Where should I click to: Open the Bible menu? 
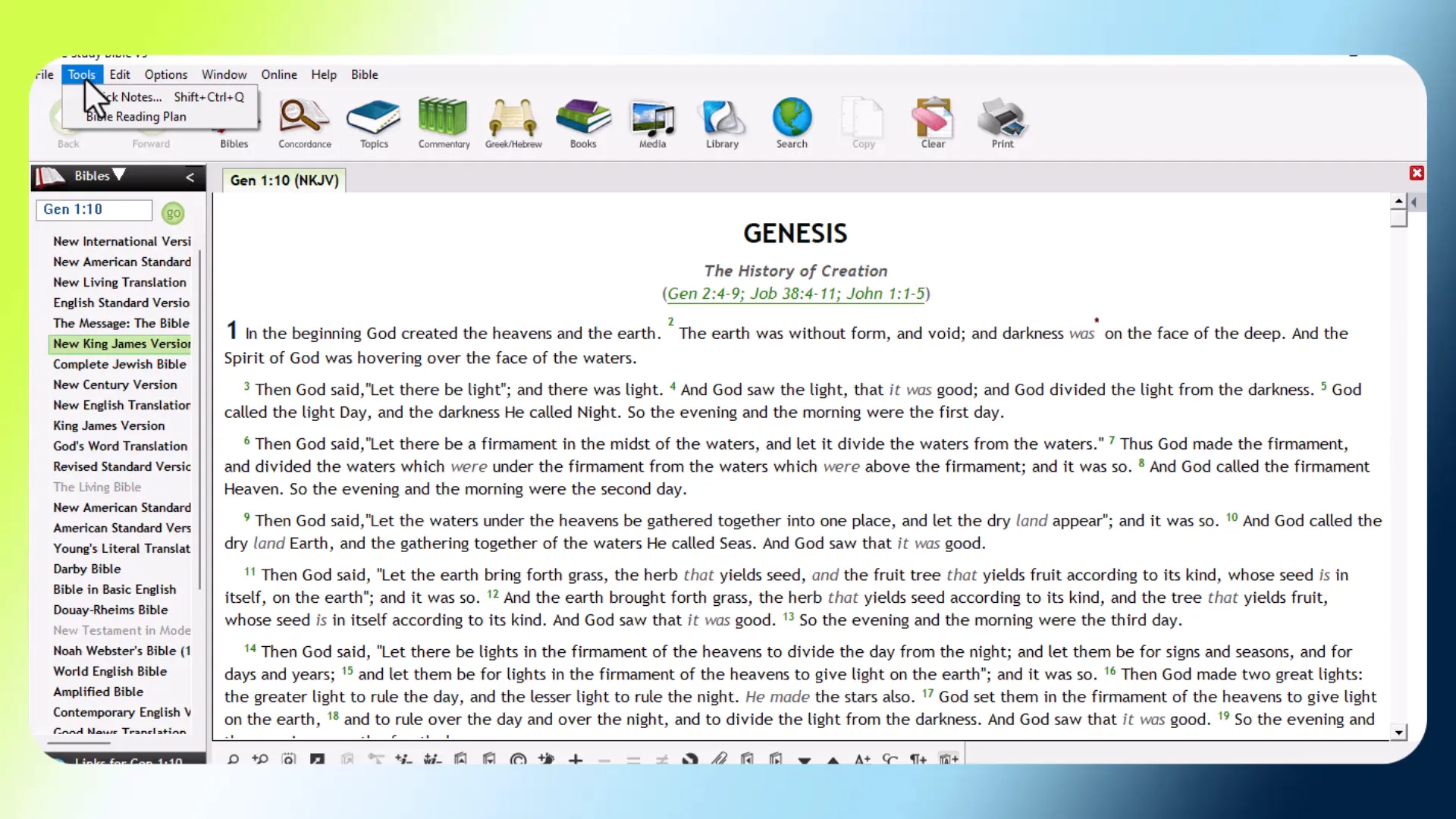point(365,74)
